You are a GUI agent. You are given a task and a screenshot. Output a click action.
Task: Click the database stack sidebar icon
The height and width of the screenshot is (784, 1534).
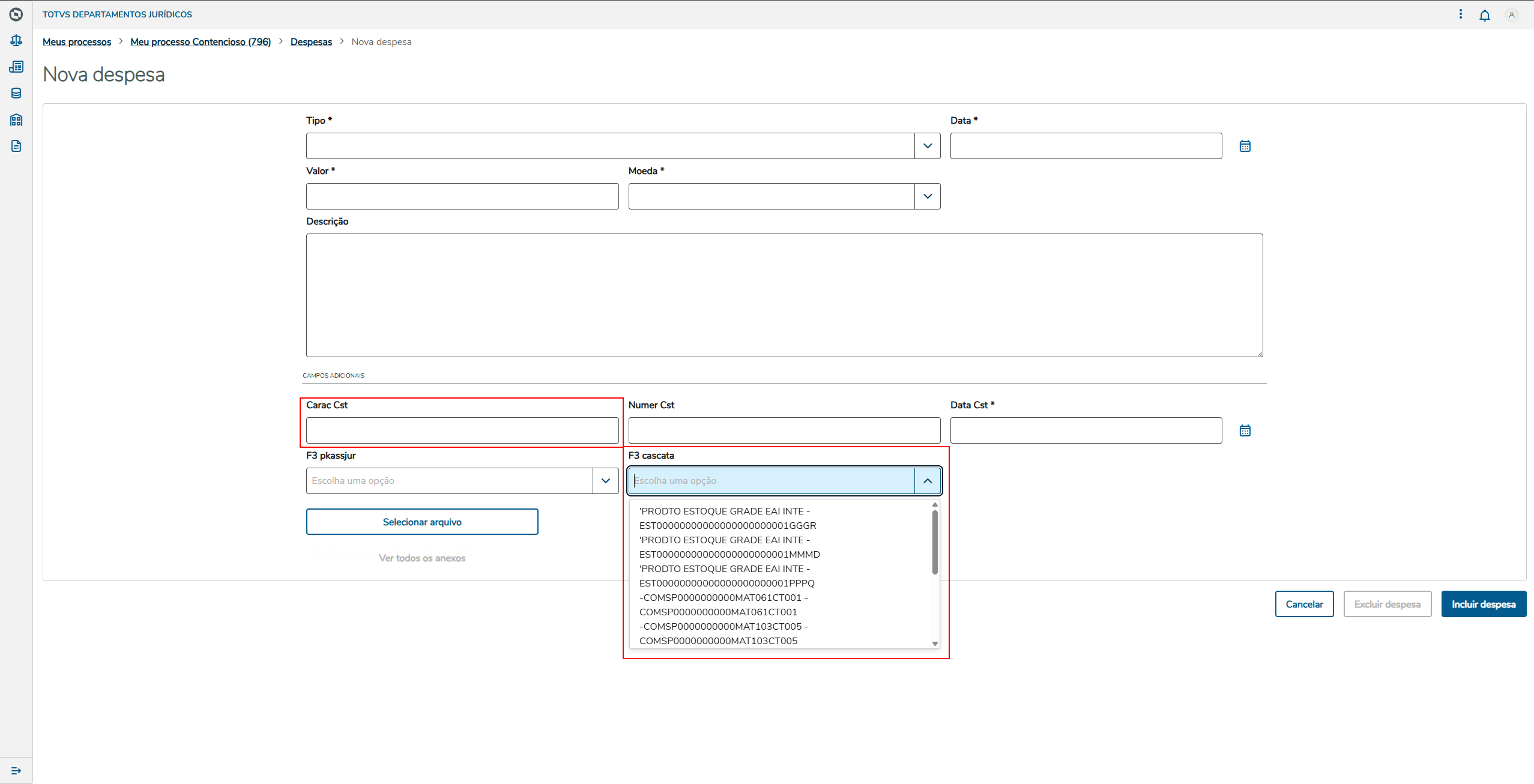tap(16, 93)
